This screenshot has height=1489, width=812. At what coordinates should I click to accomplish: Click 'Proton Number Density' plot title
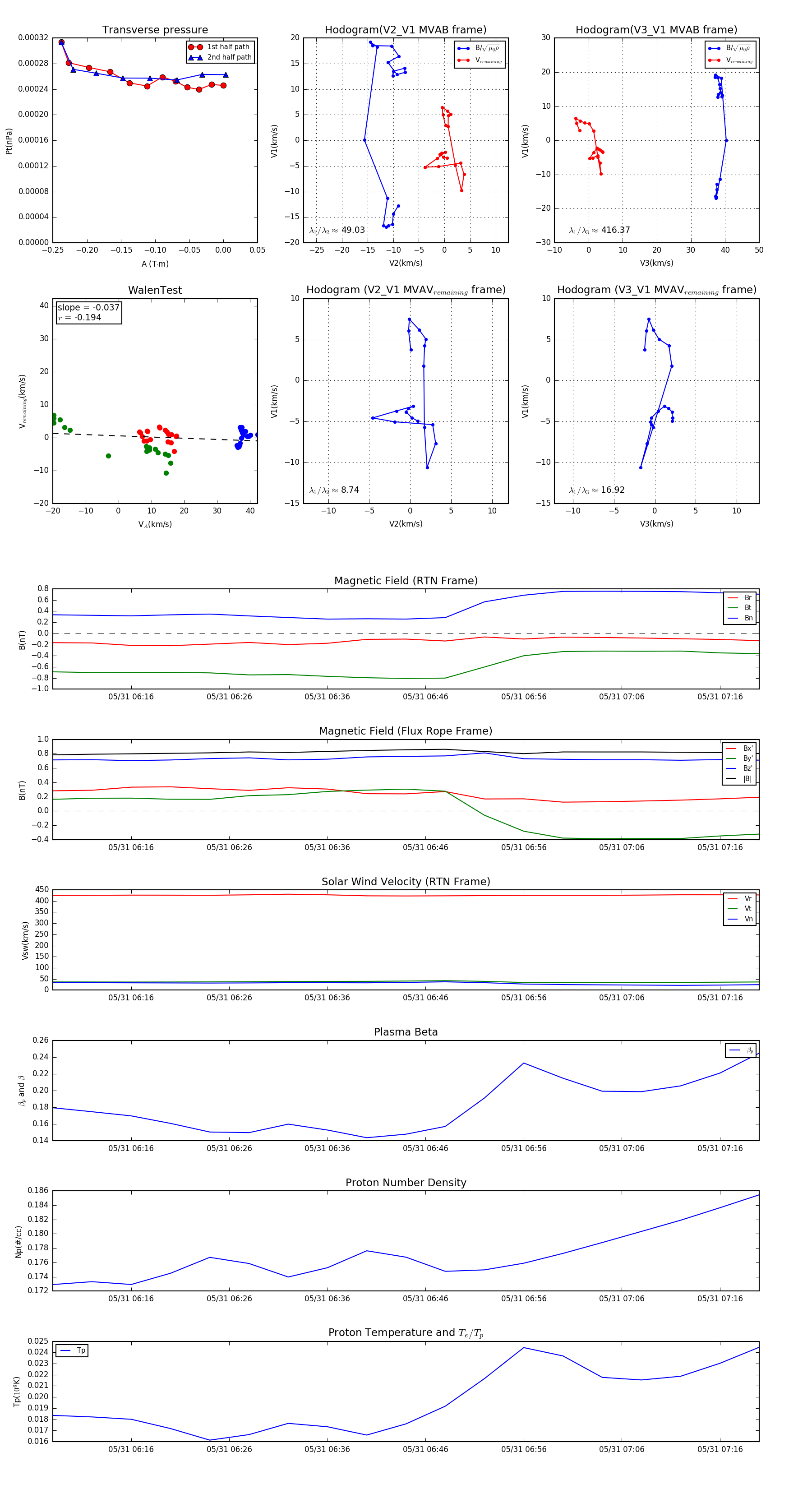[406, 1183]
